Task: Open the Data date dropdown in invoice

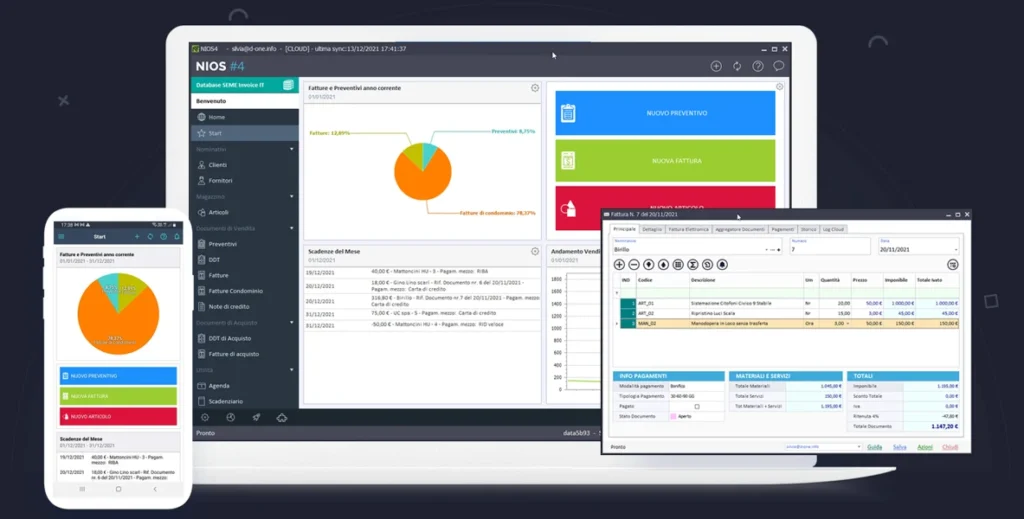Action: [955, 249]
